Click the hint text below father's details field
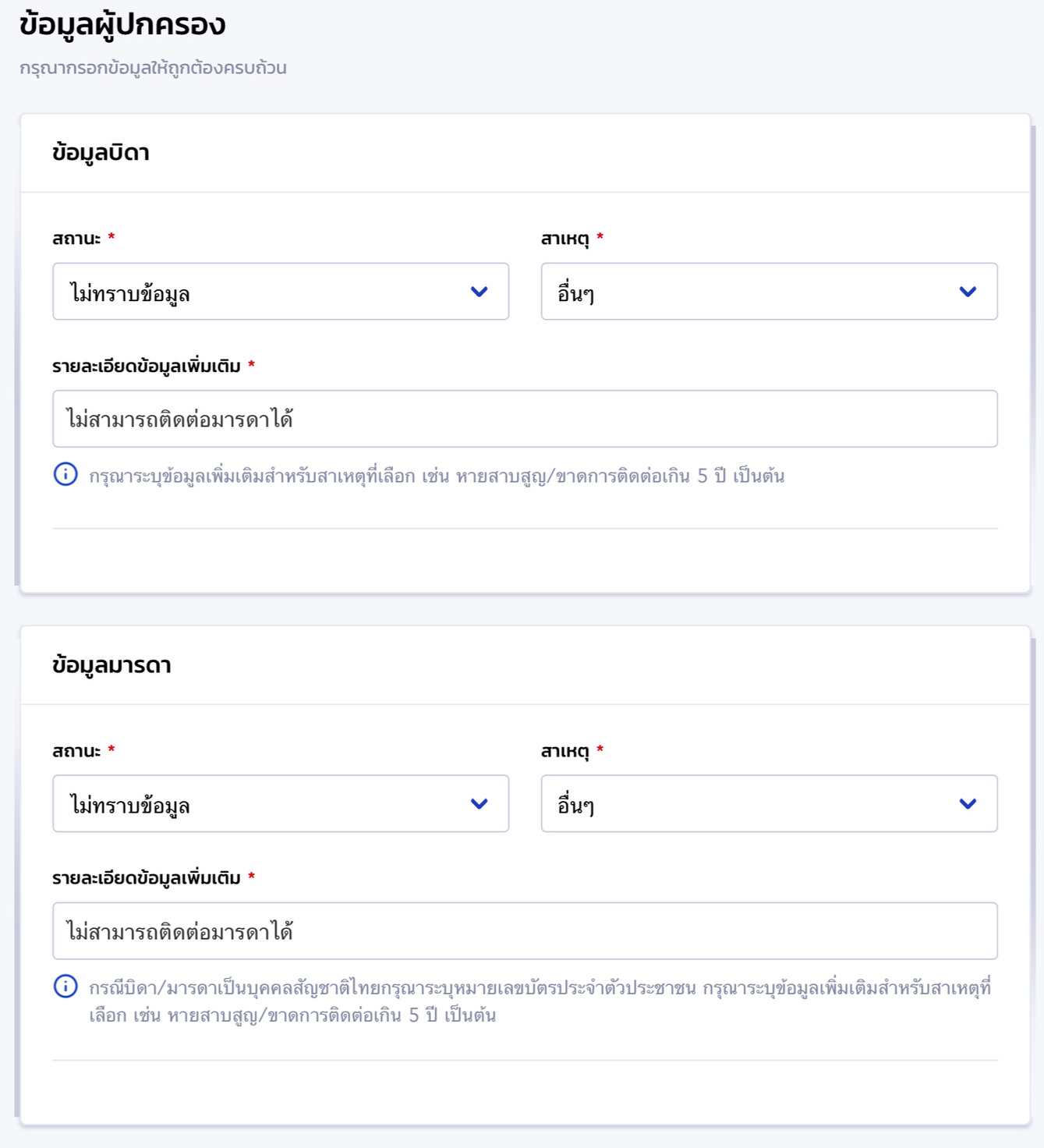1044x1148 pixels. point(436,476)
